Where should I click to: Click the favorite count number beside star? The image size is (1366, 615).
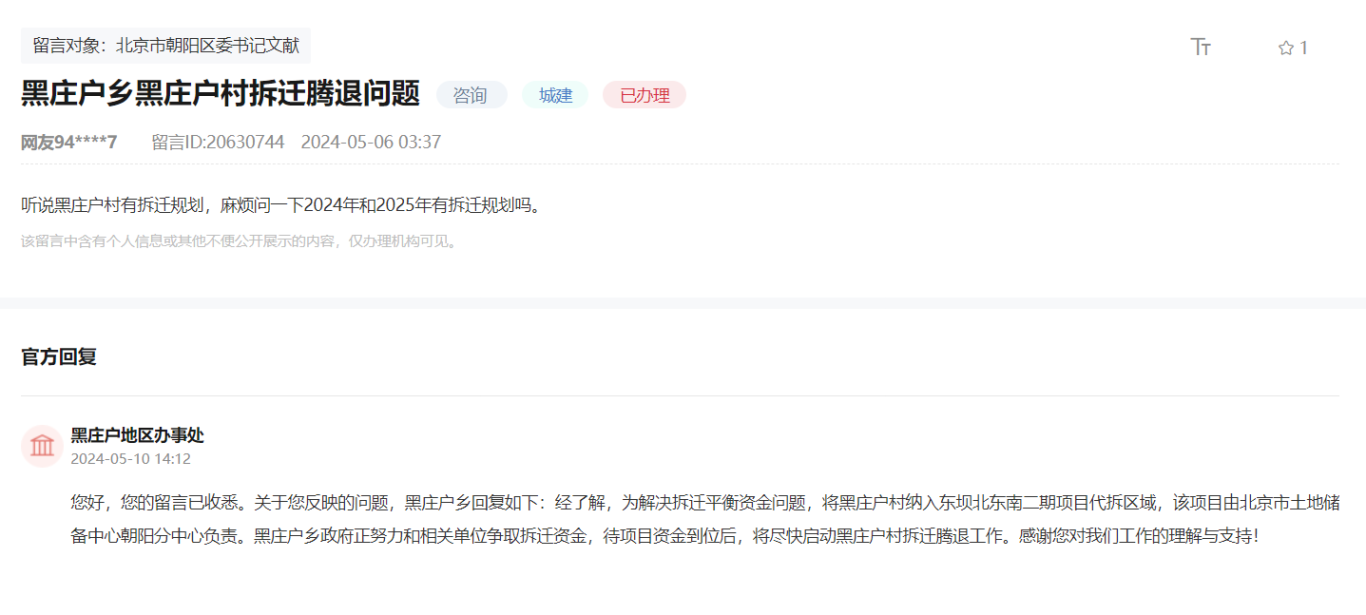1303,48
